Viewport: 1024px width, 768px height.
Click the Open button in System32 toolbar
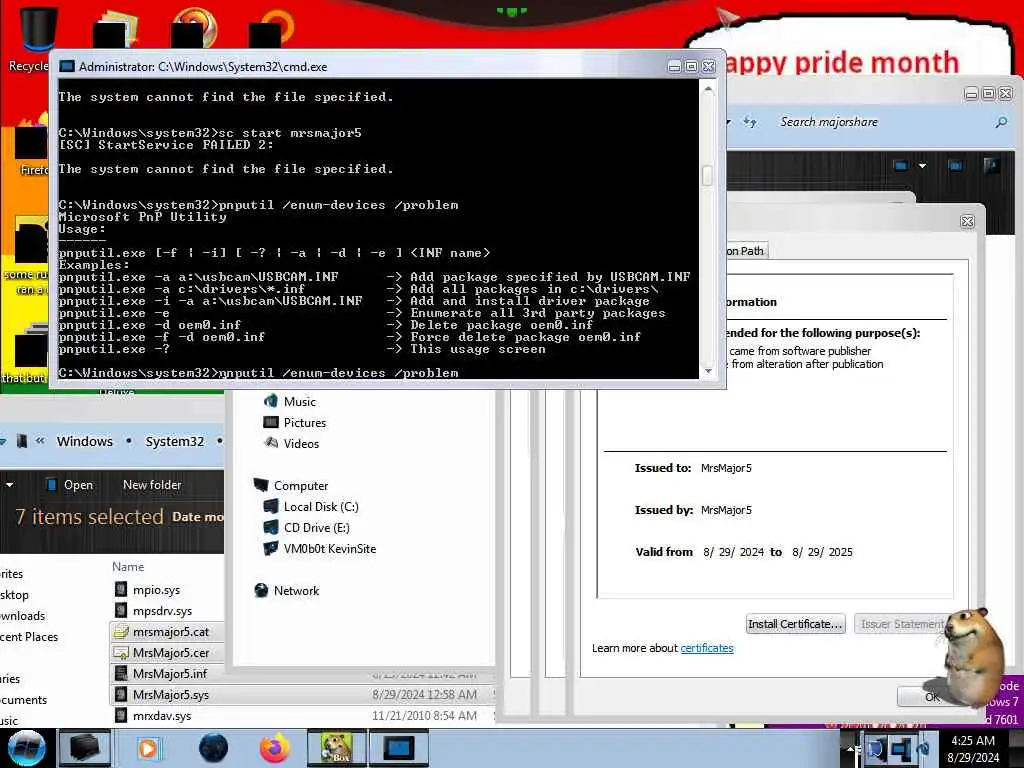click(70, 485)
